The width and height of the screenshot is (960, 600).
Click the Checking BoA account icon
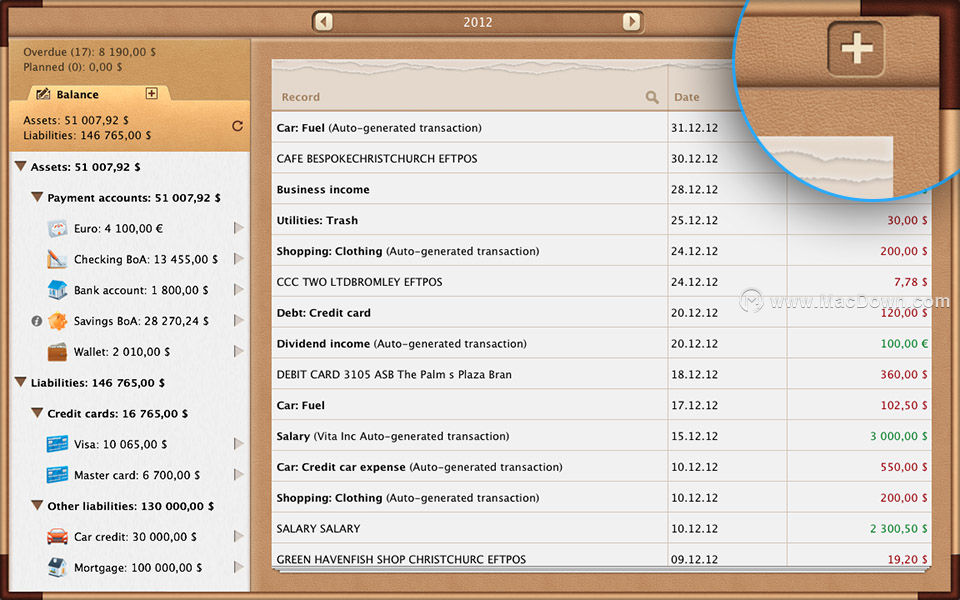tap(58, 259)
